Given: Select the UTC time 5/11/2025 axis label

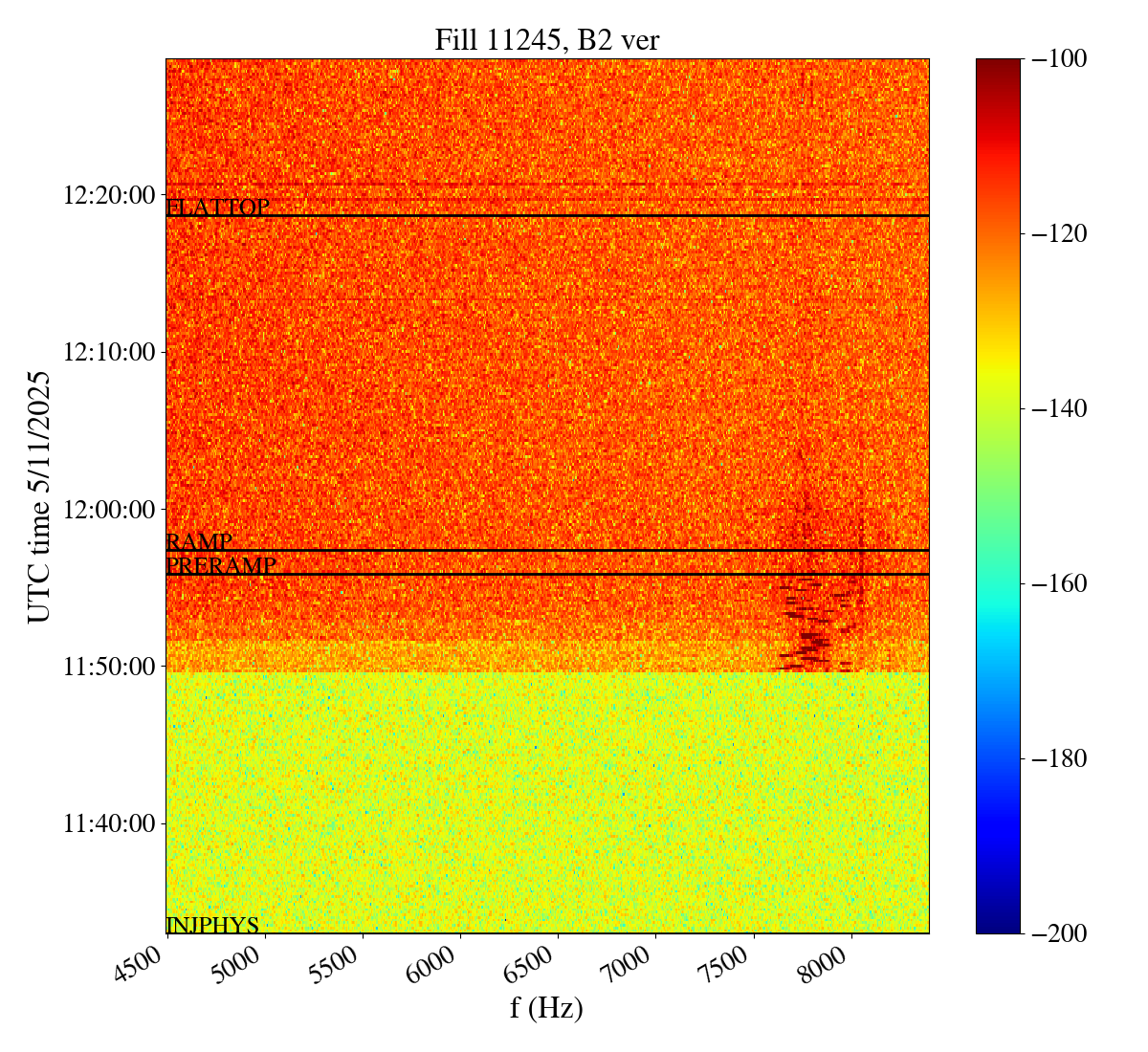Looking at the screenshot, I should [x=39, y=495].
